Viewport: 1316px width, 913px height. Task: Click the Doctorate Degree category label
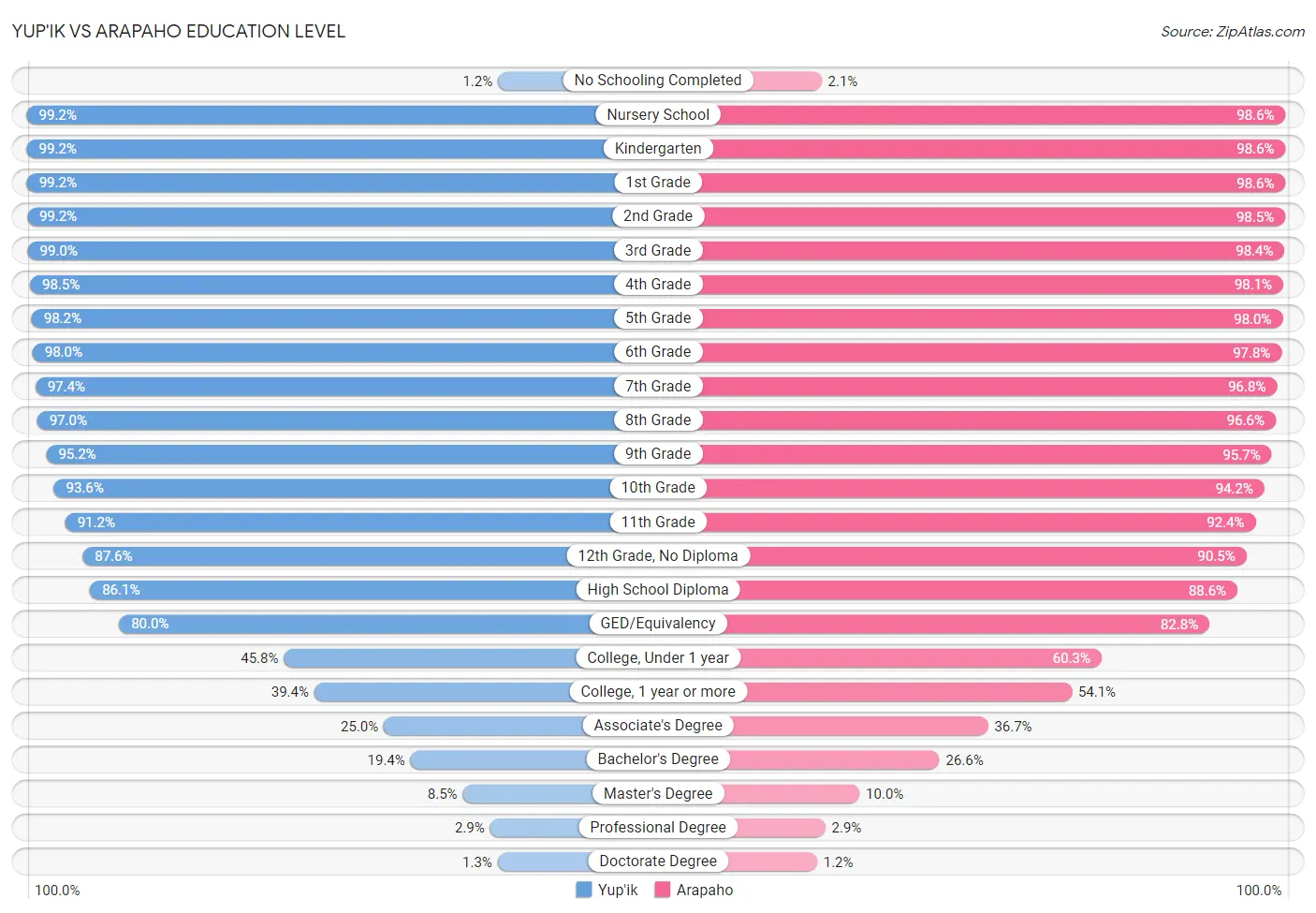pyautogui.click(x=658, y=861)
